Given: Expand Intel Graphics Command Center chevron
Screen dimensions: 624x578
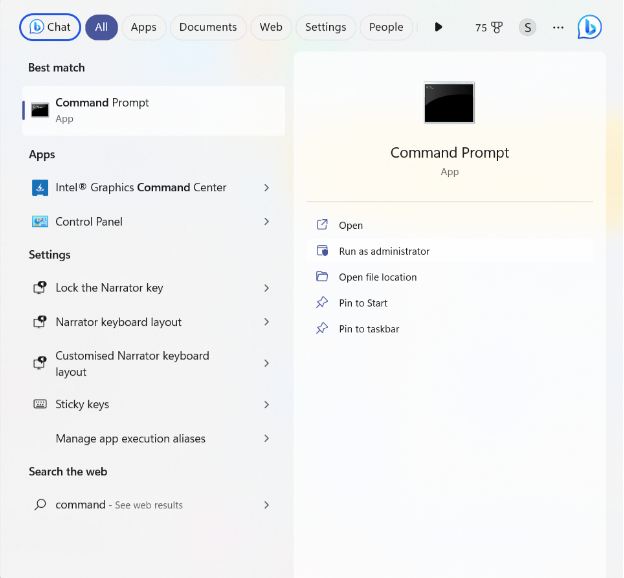Looking at the screenshot, I should (x=266, y=187).
